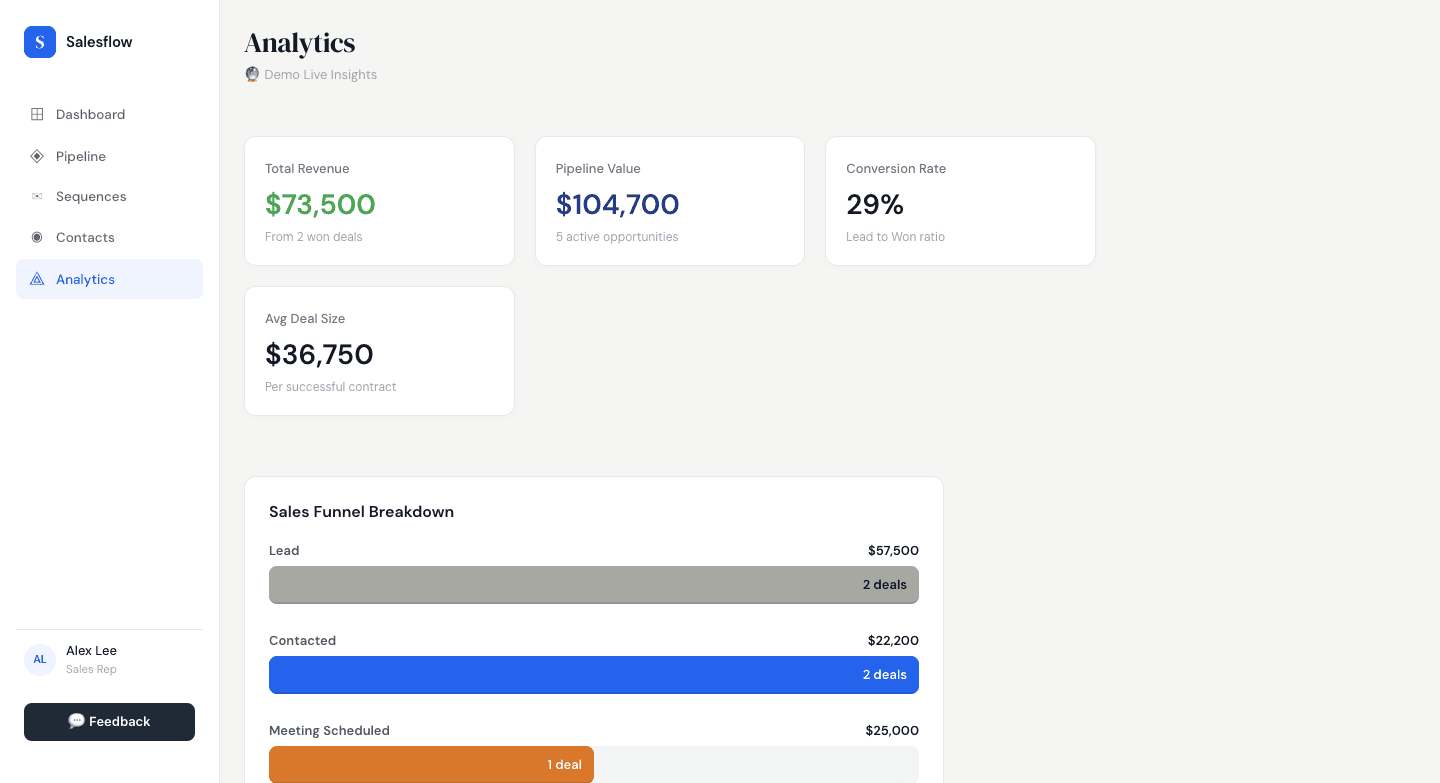Select the Avg Deal Size card
Image resolution: width=1440 pixels, height=783 pixels.
pos(379,351)
